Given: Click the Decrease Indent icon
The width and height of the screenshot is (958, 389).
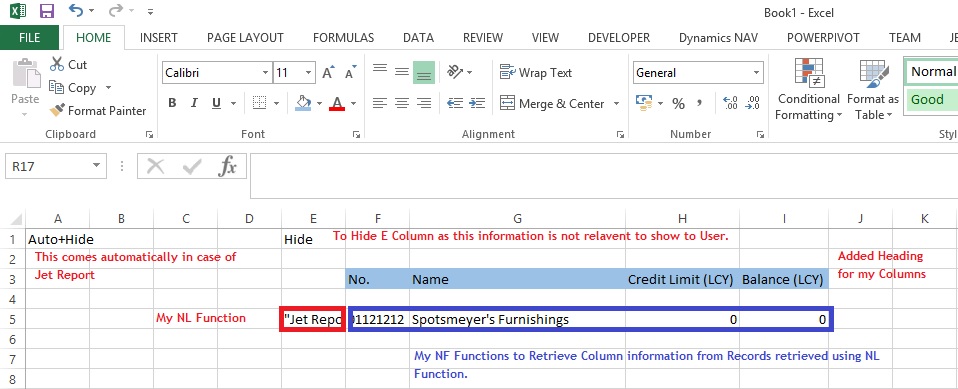Looking at the screenshot, I should (x=455, y=103).
